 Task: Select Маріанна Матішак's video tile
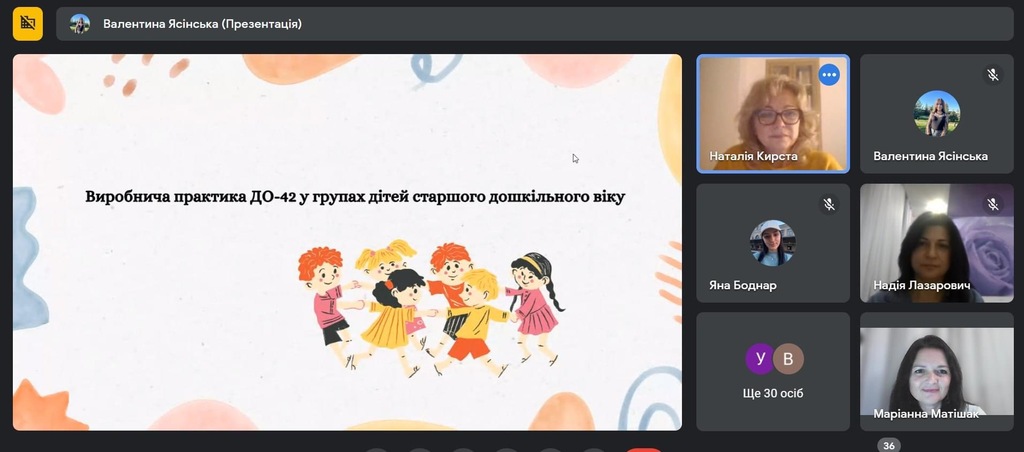(937, 370)
